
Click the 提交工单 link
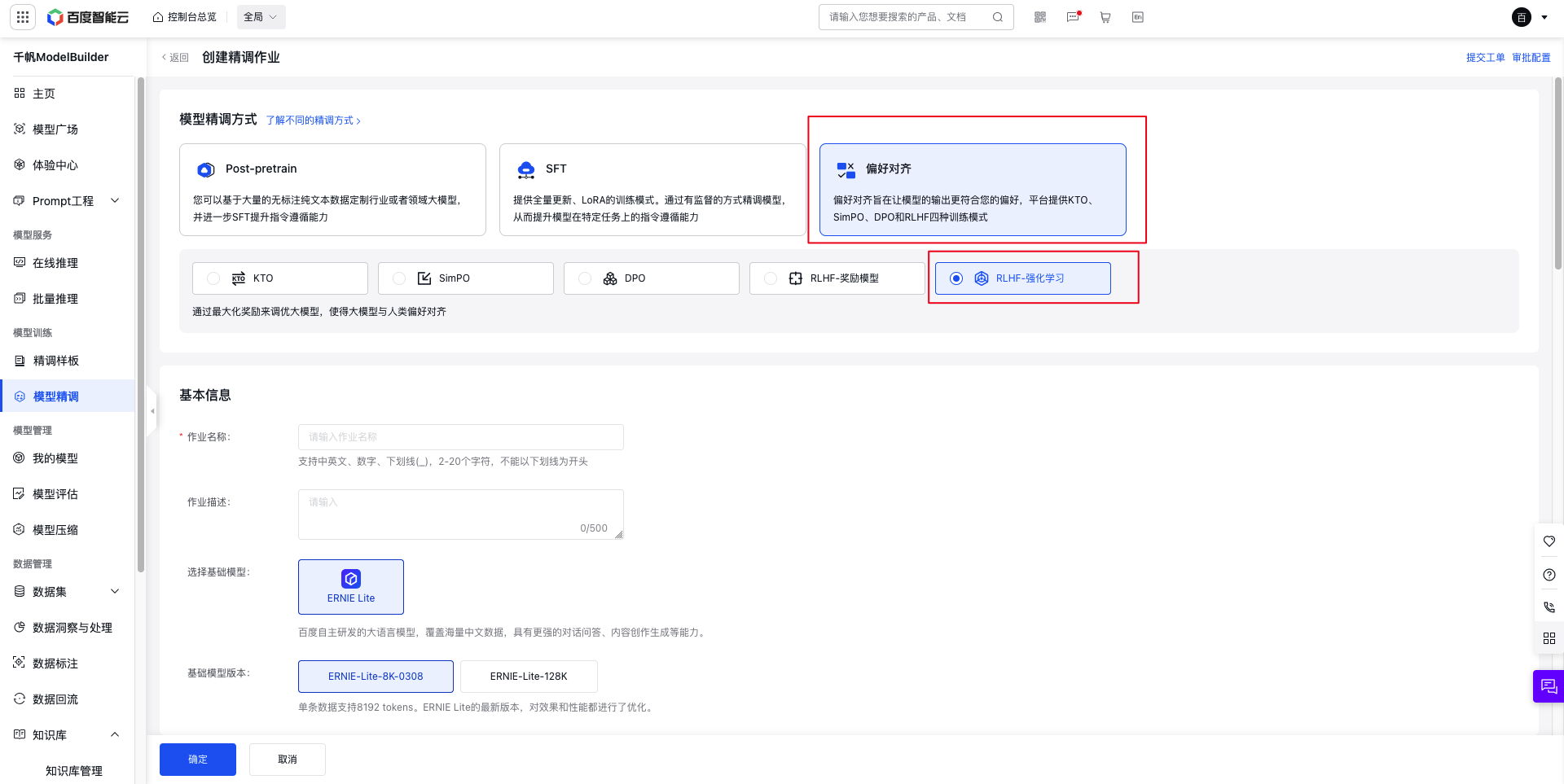click(1485, 58)
